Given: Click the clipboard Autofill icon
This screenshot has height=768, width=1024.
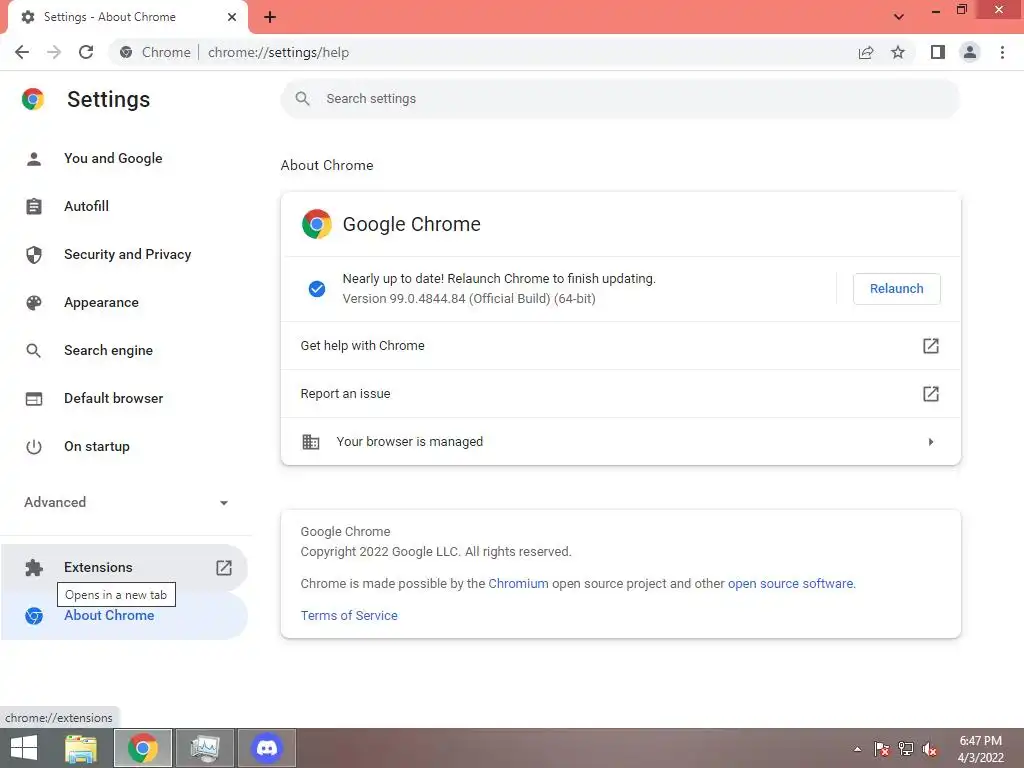Looking at the screenshot, I should tap(33, 206).
